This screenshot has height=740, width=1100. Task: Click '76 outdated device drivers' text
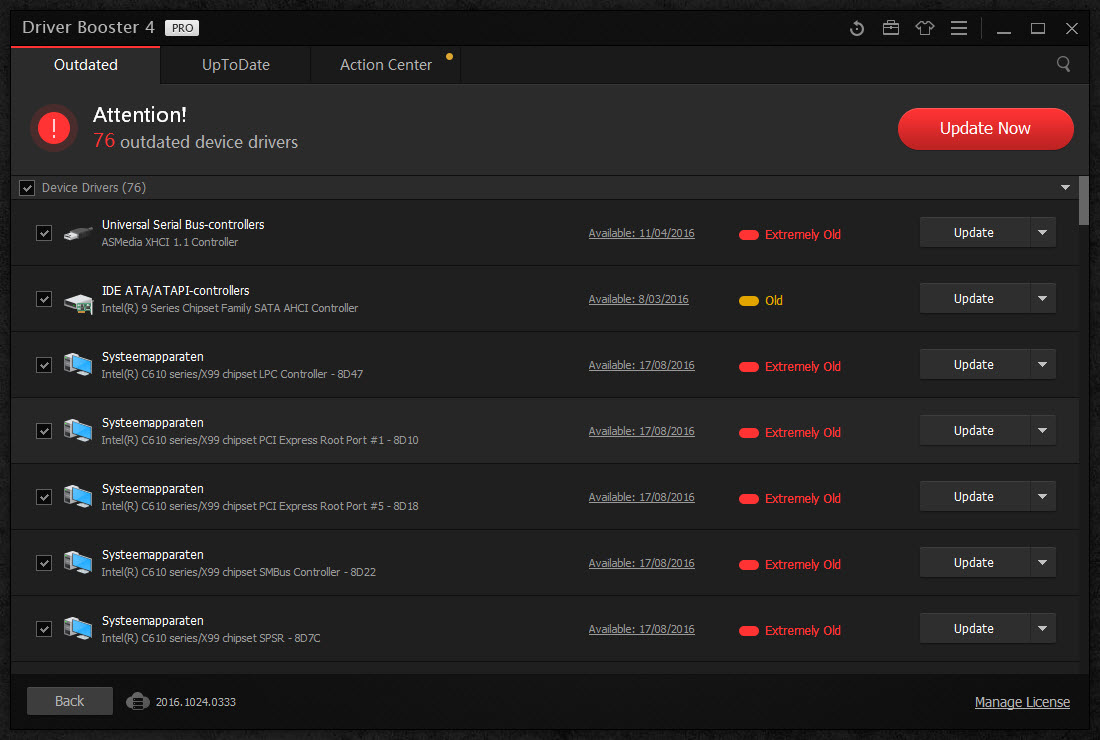[x=196, y=141]
